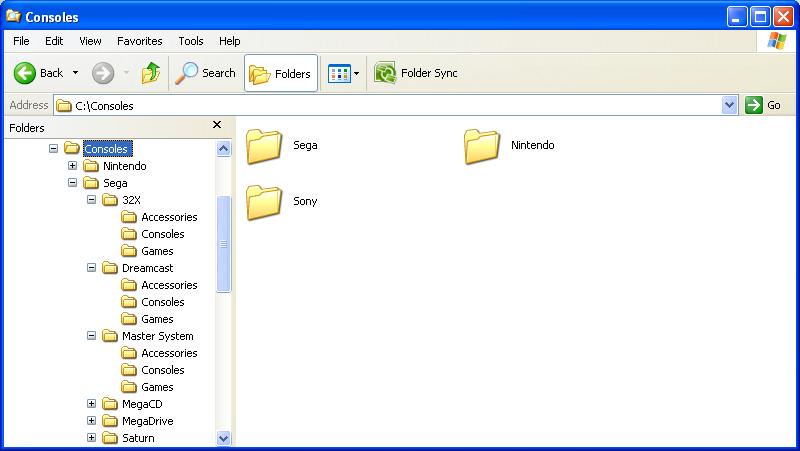
Task: Select the Nintendo folder icon in main pane
Action: click(482, 146)
